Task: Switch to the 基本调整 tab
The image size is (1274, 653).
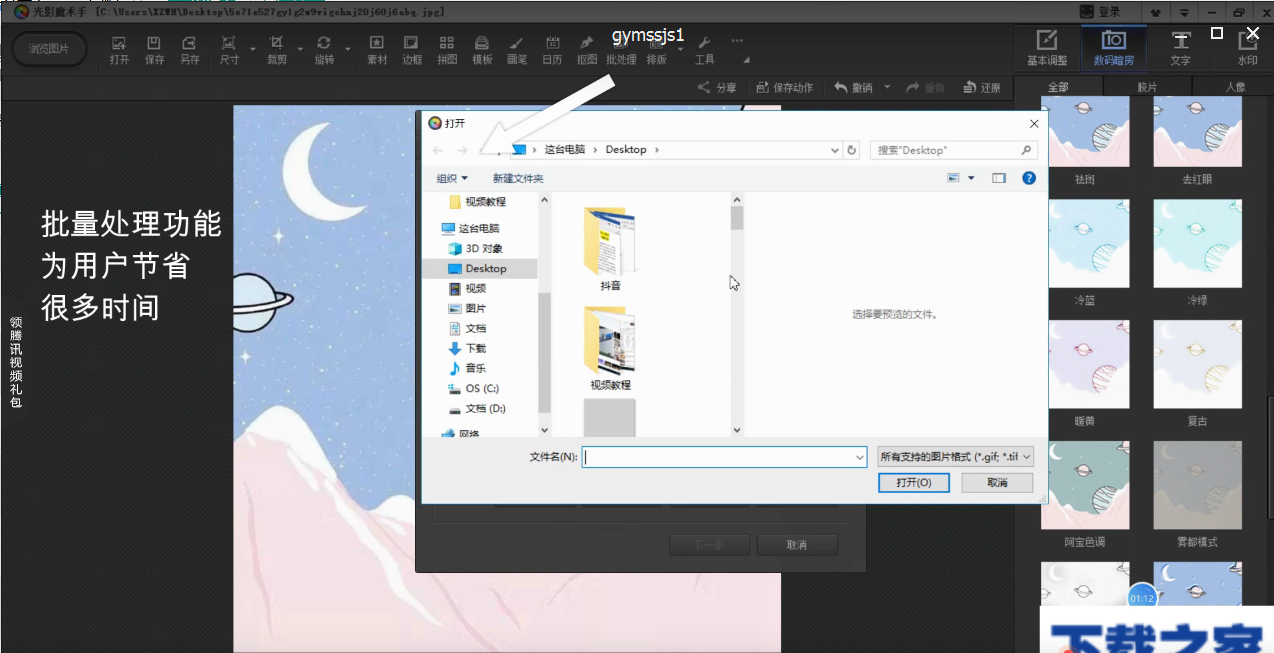Action: click(x=1047, y=48)
